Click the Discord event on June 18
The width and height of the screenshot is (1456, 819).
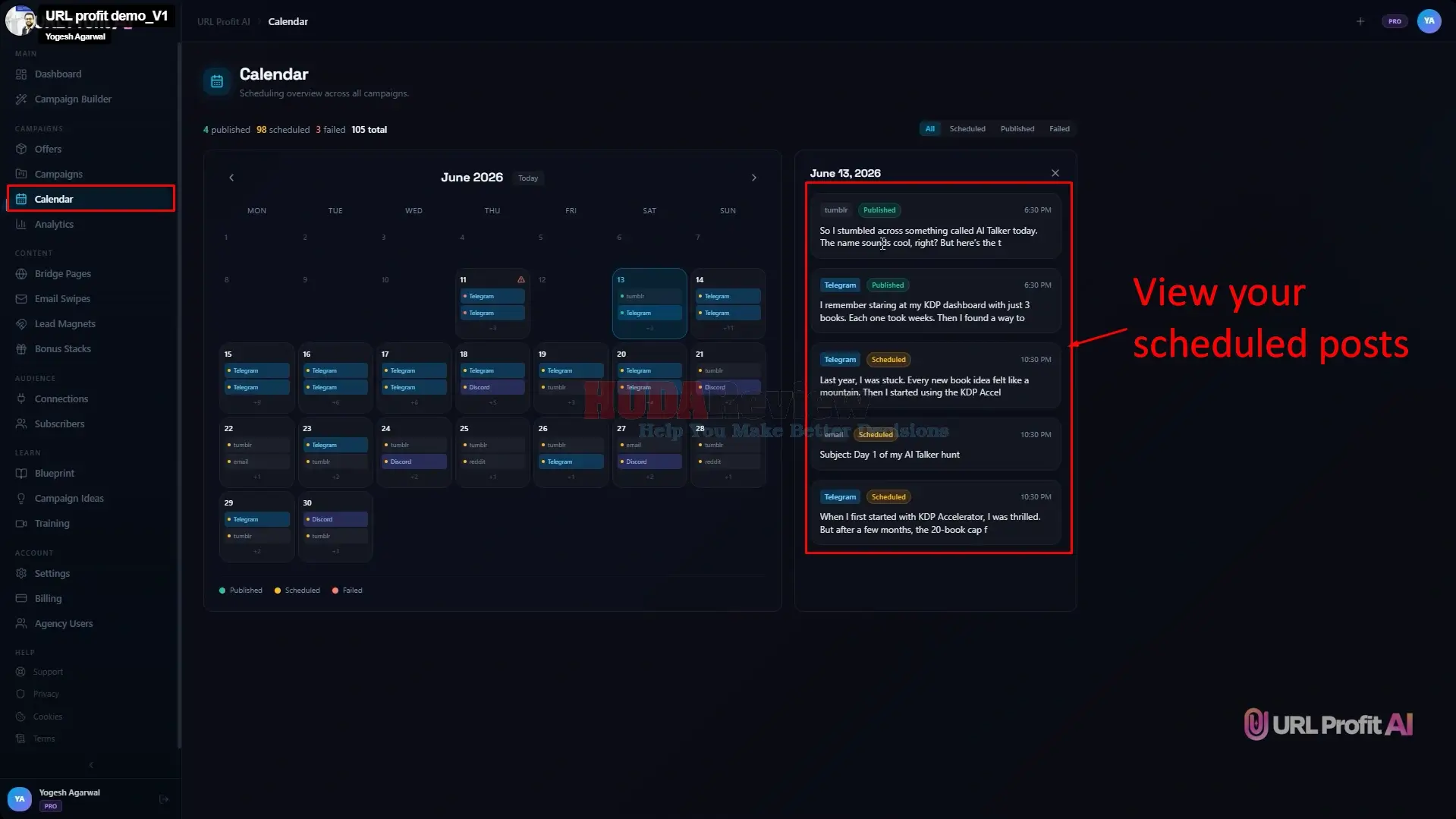coord(492,387)
